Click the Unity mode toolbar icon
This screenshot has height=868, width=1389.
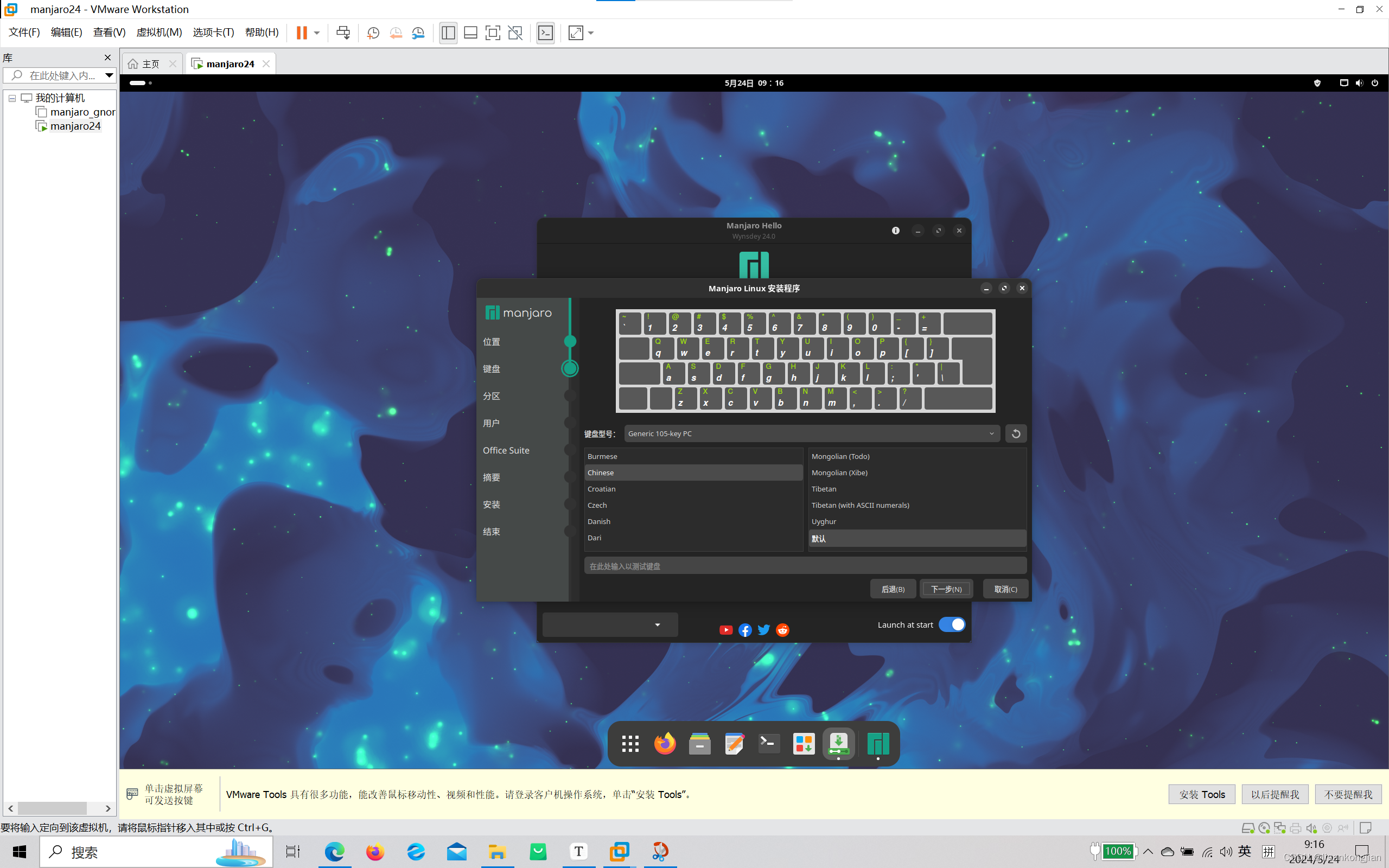[515, 33]
